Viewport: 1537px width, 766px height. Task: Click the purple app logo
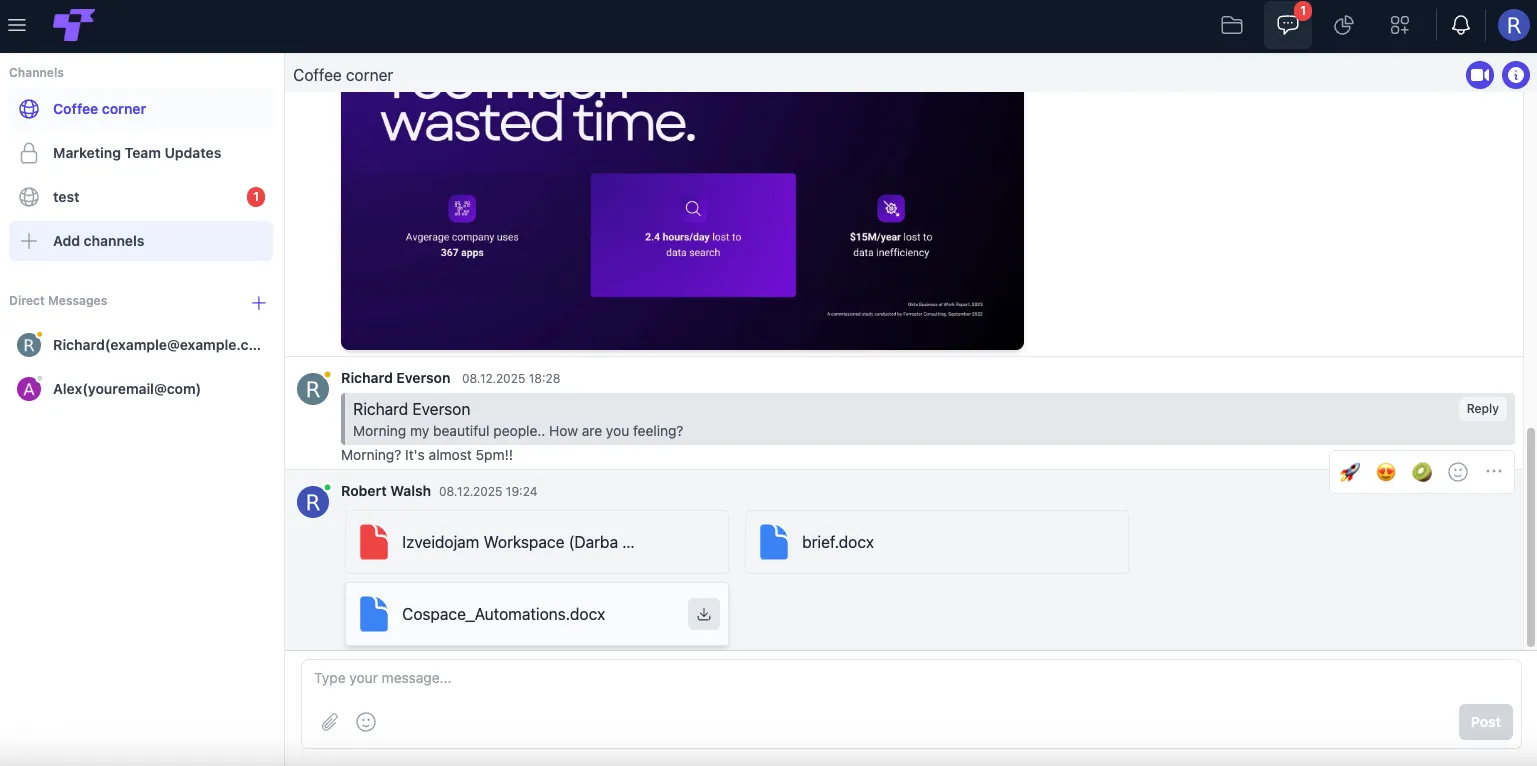point(74,25)
